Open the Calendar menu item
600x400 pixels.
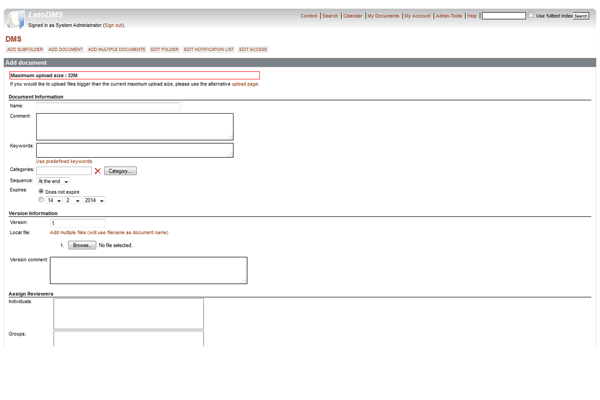[x=352, y=16]
